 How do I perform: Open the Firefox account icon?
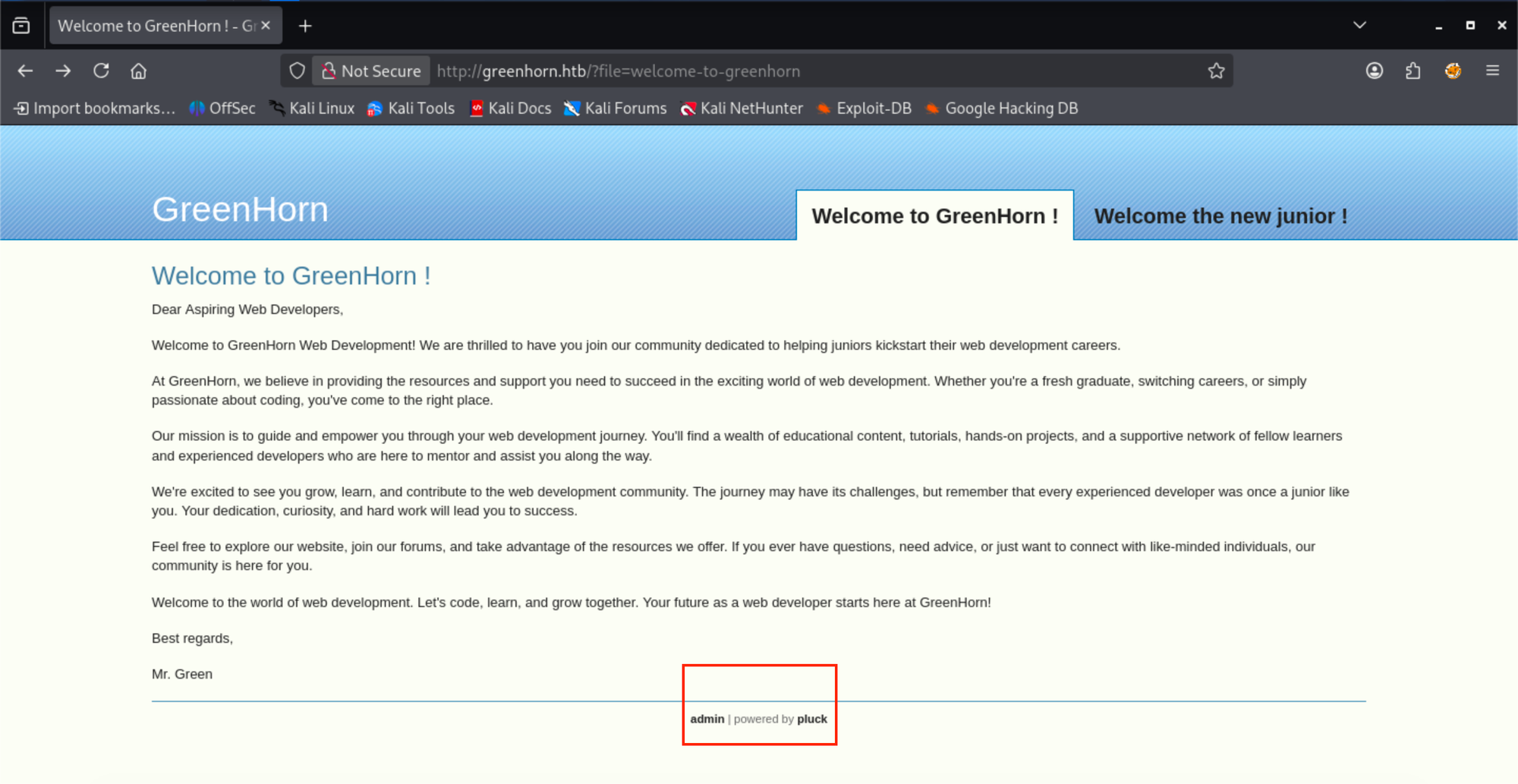point(1374,71)
